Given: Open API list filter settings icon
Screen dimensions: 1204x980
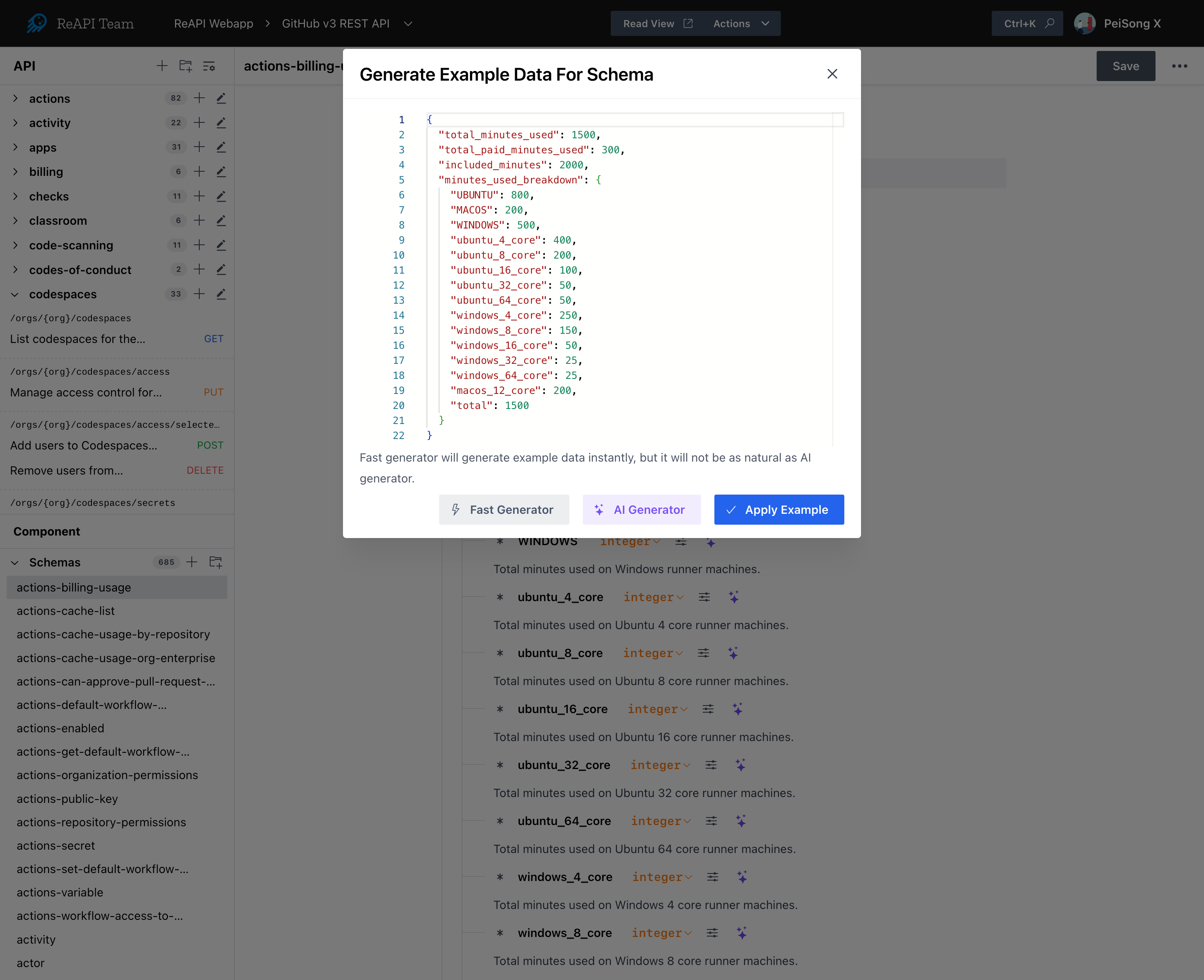Looking at the screenshot, I should pos(209,66).
